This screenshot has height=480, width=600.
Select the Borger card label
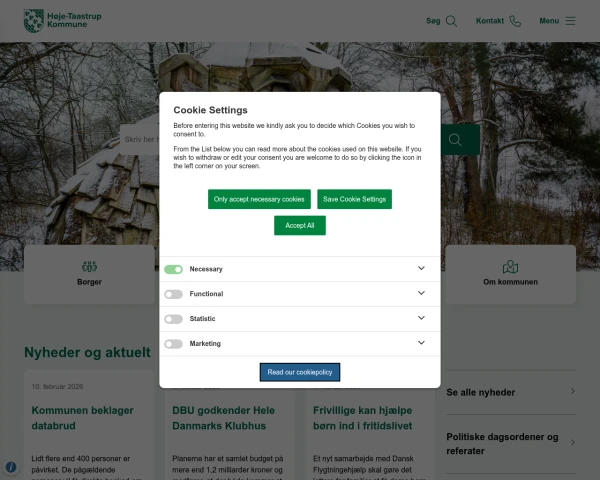pyautogui.click(x=89, y=282)
